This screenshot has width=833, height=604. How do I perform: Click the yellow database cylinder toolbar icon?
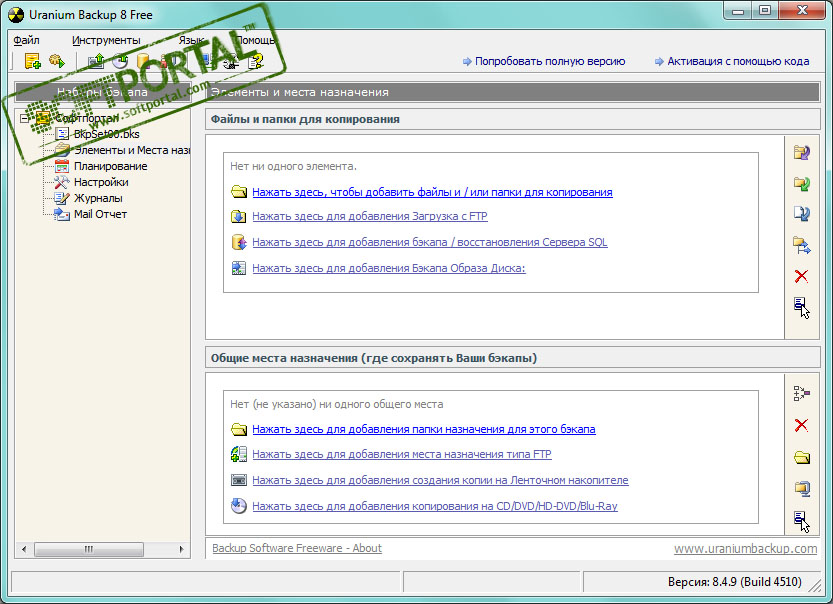(x=144, y=62)
